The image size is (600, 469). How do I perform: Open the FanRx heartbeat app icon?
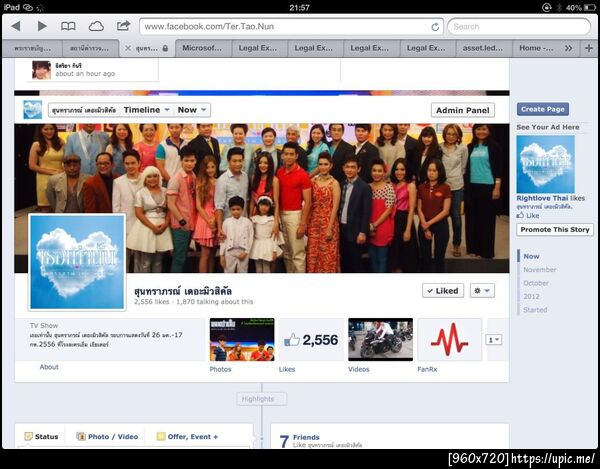pyautogui.click(x=450, y=339)
